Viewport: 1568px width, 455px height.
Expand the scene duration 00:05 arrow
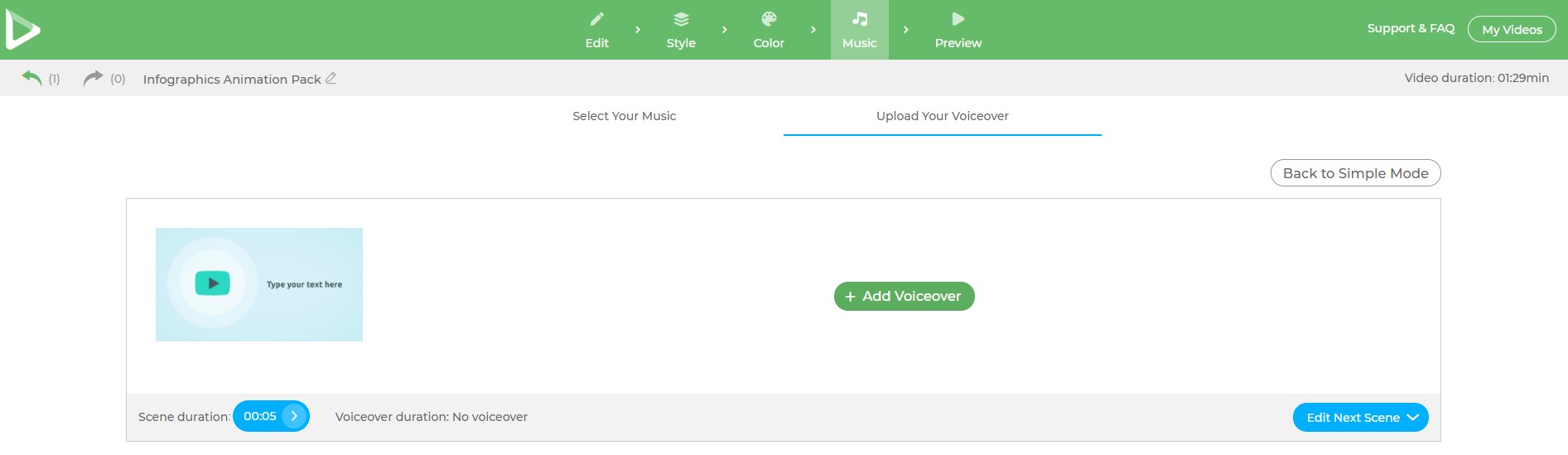click(x=294, y=416)
